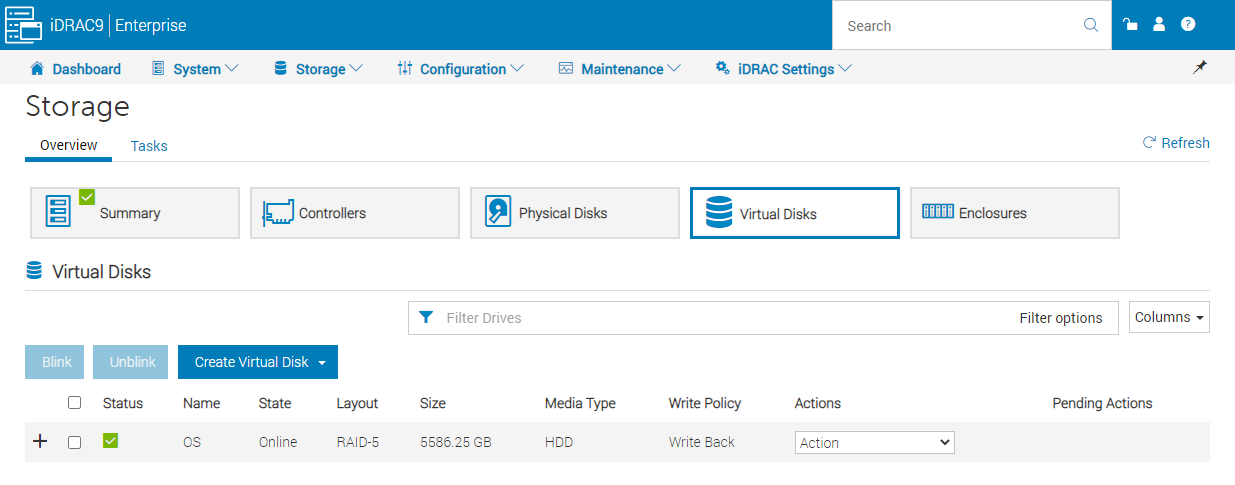Click the Virtual Disks section heading icon
This screenshot has height=485, width=1235.
34,271
